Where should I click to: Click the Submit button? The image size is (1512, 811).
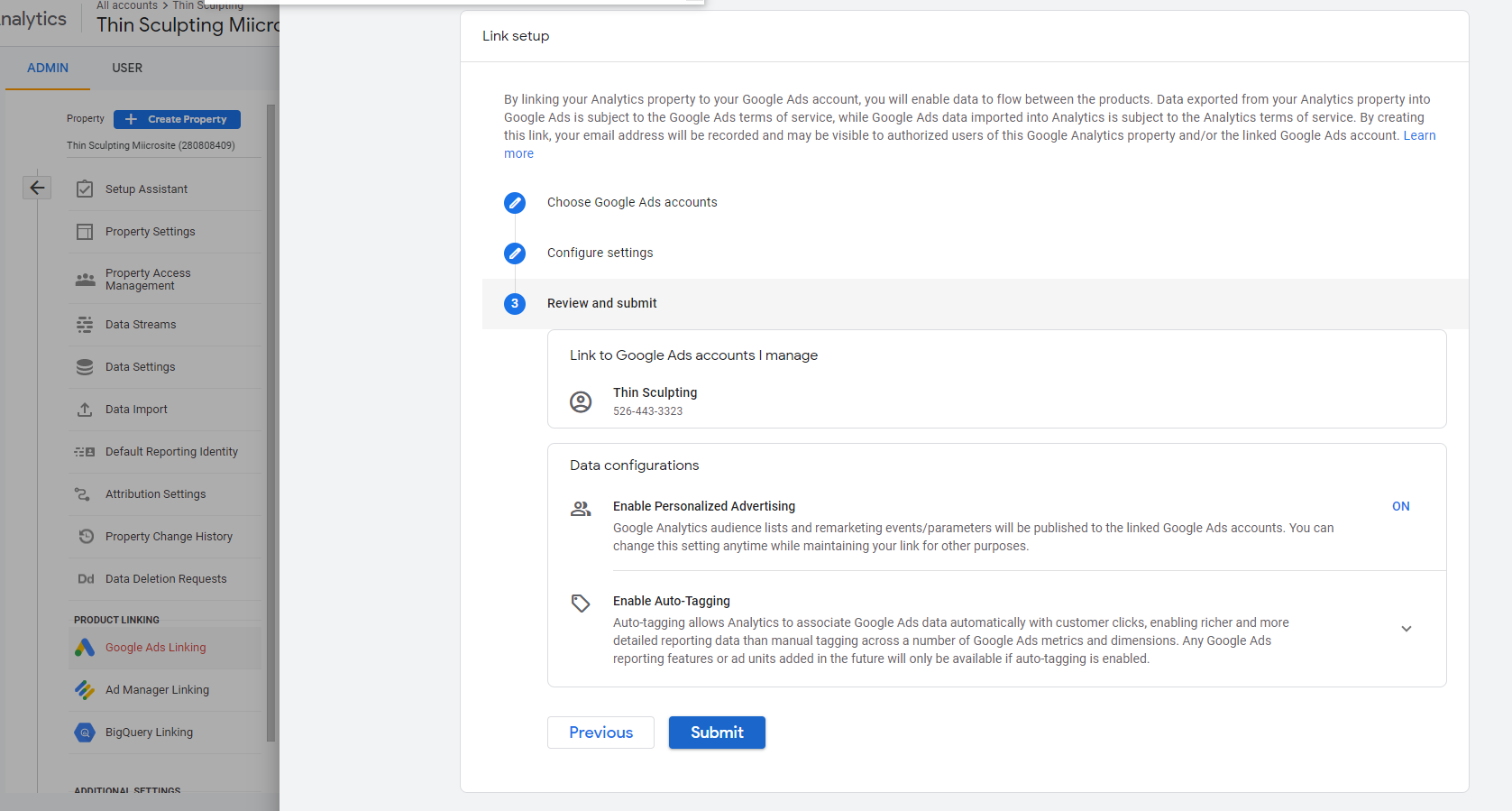pyautogui.click(x=717, y=733)
